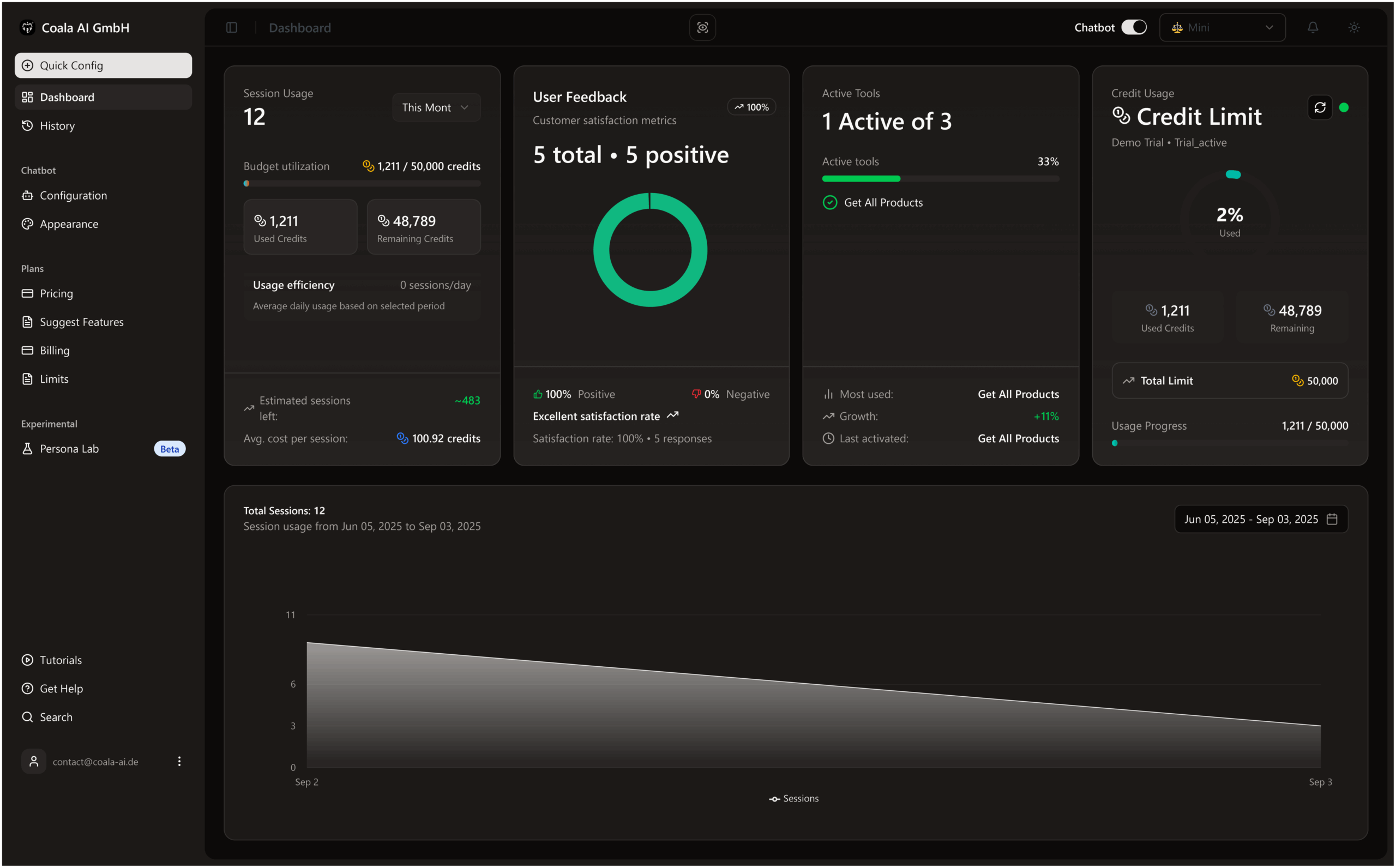This screenshot has height=868, width=1396.
Task: Open the notifications bell
Action: (x=1312, y=28)
